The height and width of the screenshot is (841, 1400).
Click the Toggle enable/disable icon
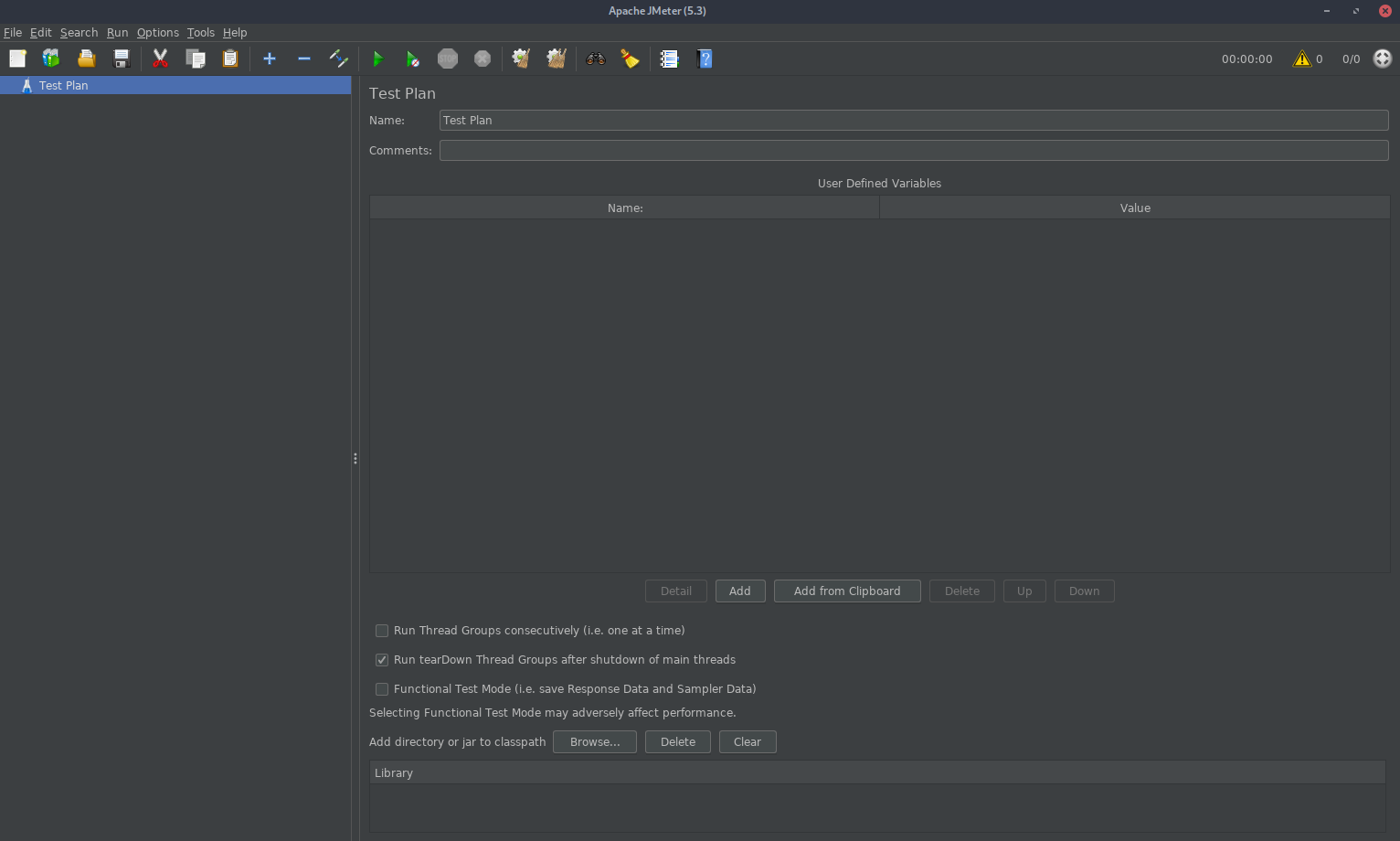point(339,59)
